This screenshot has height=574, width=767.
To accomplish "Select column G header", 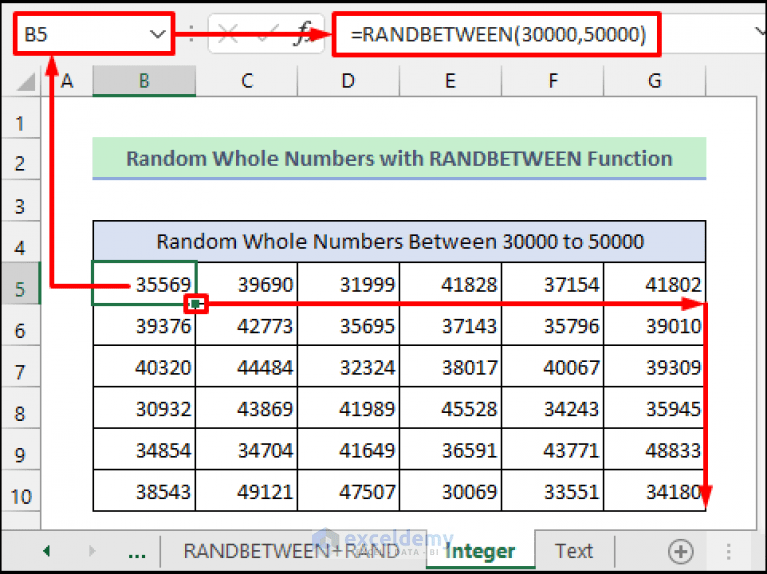I will pyautogui.click(x=654, y=81).
